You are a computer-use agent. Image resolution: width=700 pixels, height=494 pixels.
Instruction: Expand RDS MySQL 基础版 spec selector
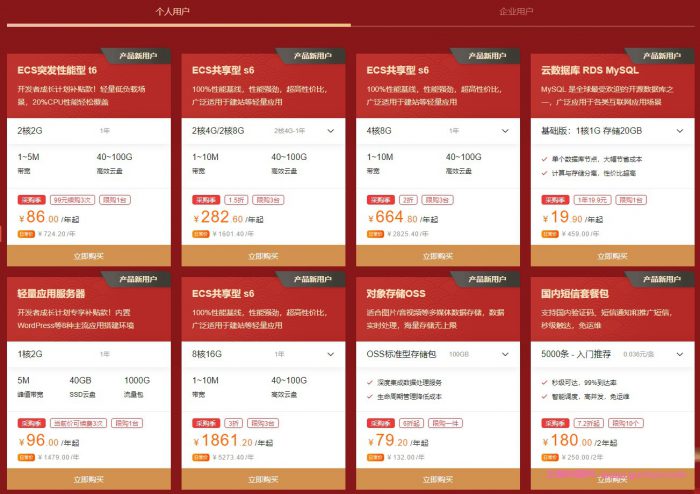click(678, 131)
